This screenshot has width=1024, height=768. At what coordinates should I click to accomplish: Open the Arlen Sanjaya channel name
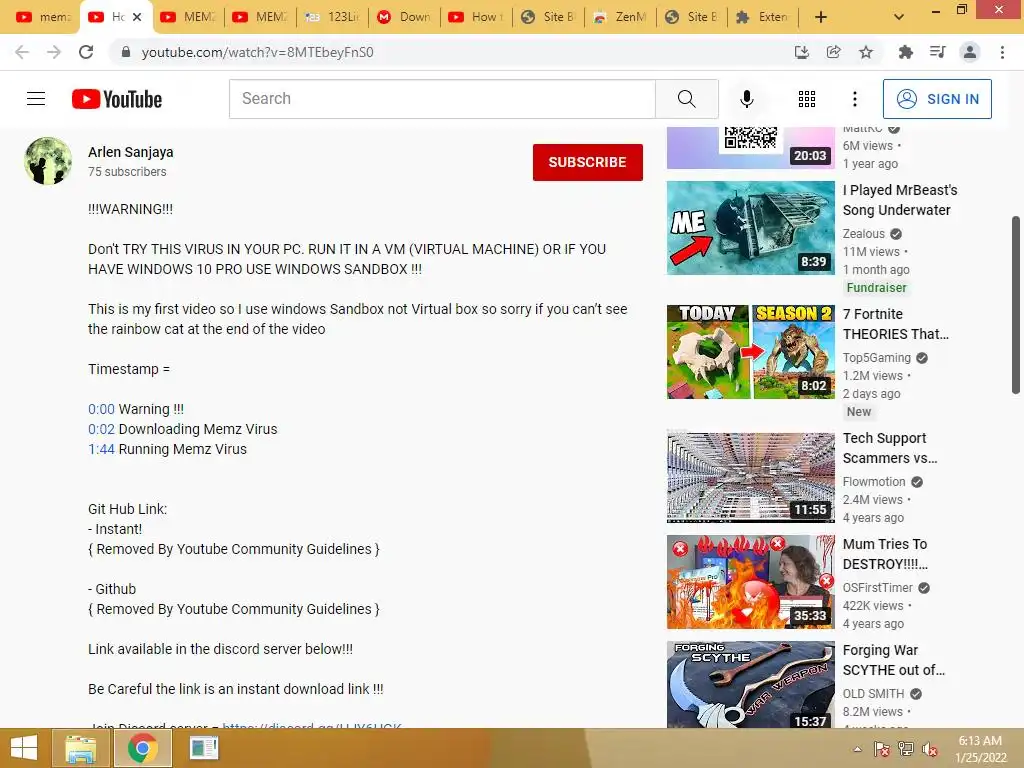(x=131, y=152)
